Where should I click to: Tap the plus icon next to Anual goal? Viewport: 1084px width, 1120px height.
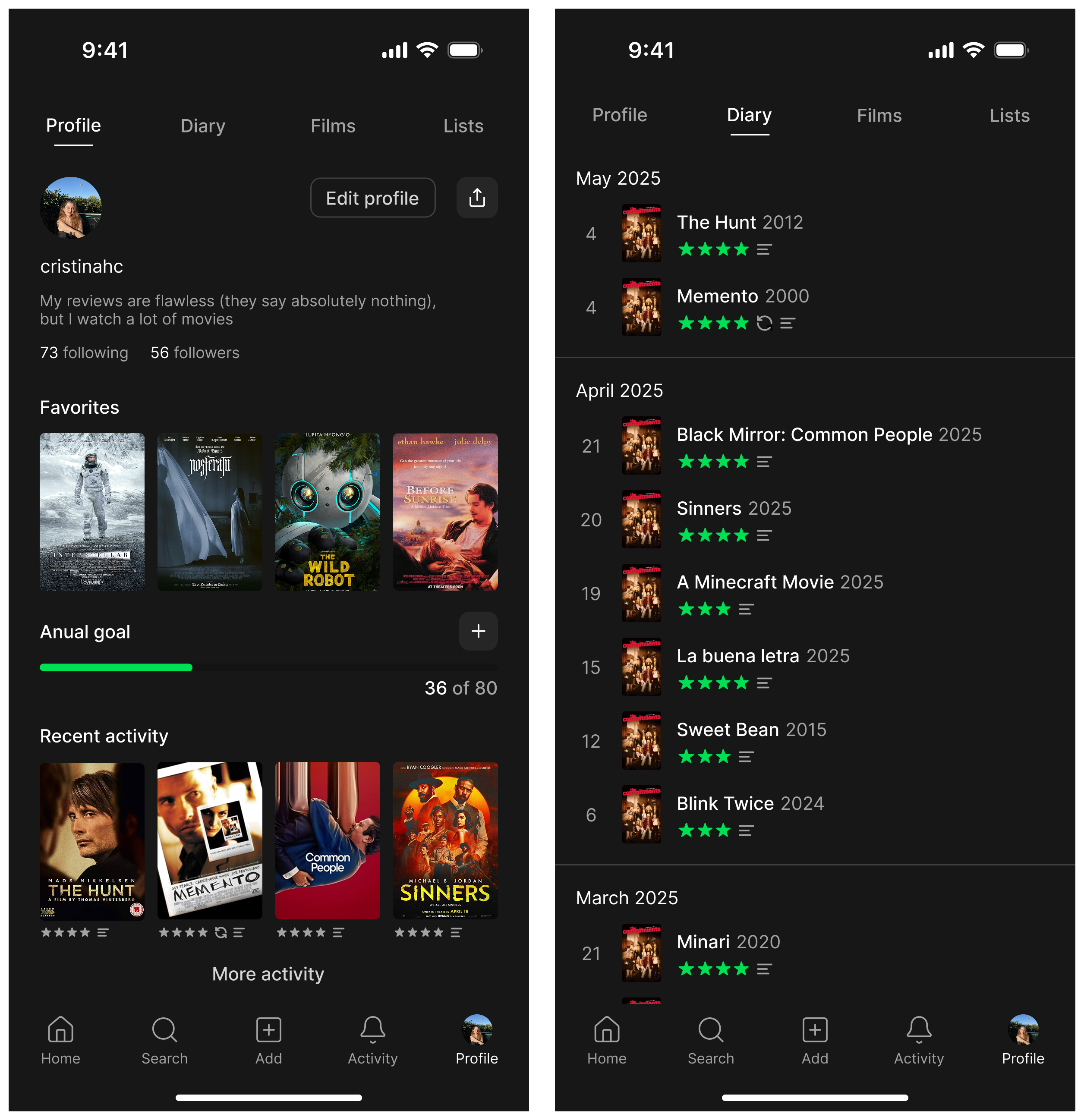(x=478, y=632)
